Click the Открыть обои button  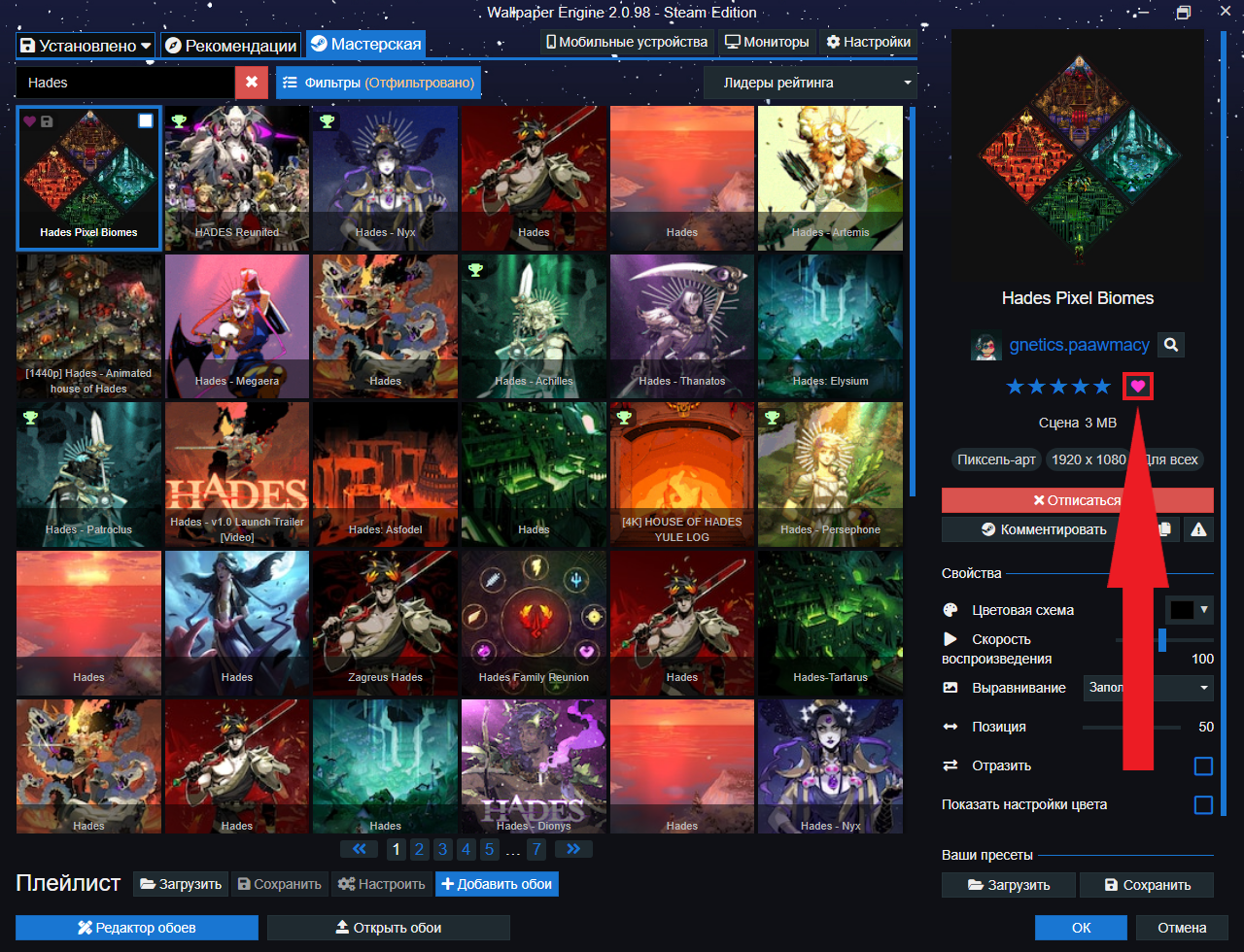389,928
